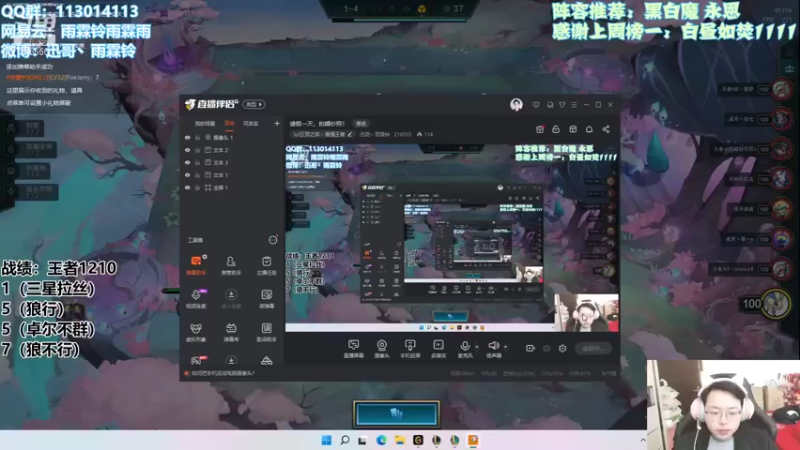The width and height of the screenshot is (800, 450).
Task: Mute the 扬声器 speaker icon
Action: click(493, 346)
